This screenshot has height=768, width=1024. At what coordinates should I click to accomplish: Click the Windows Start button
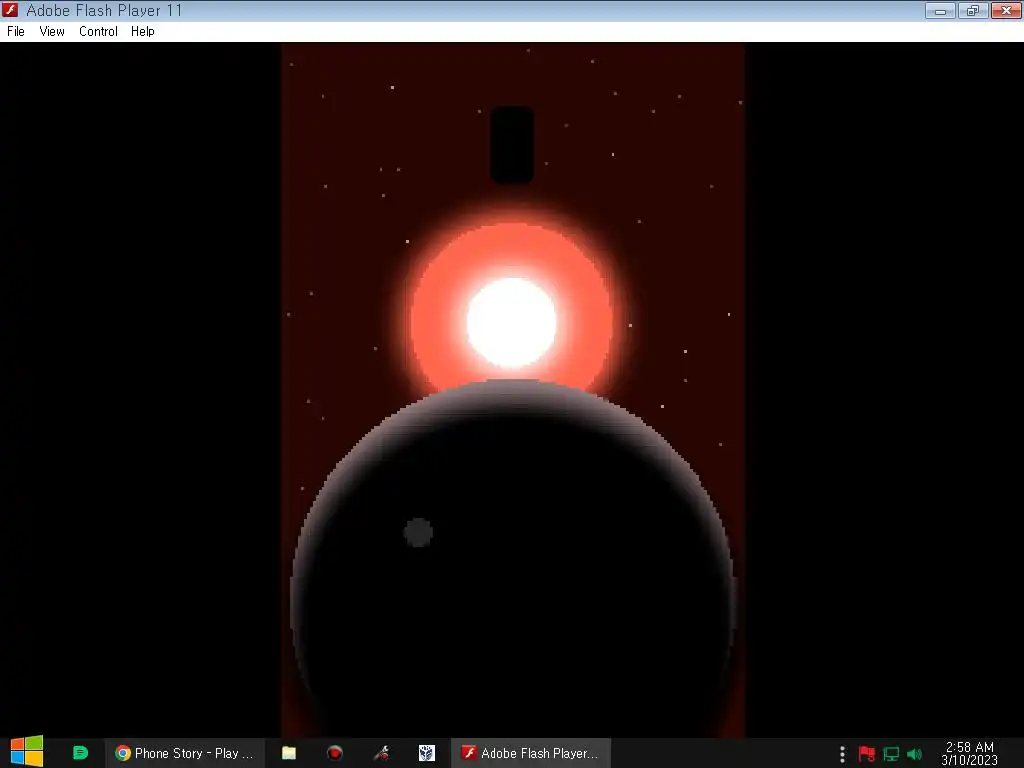click(27, 752)
